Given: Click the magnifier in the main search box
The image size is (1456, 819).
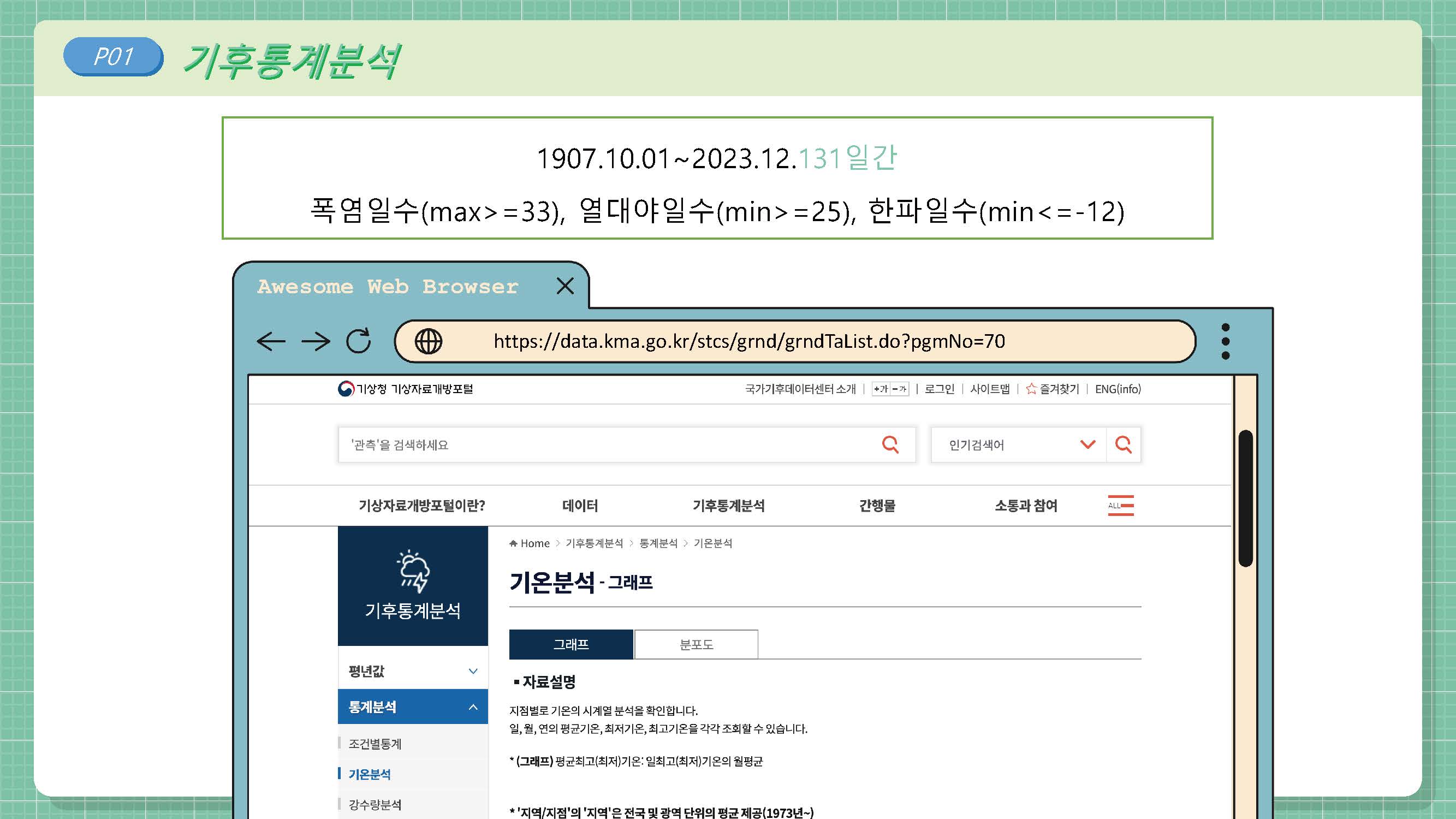Looking at the screenshot, I should [x=890, y=445].
